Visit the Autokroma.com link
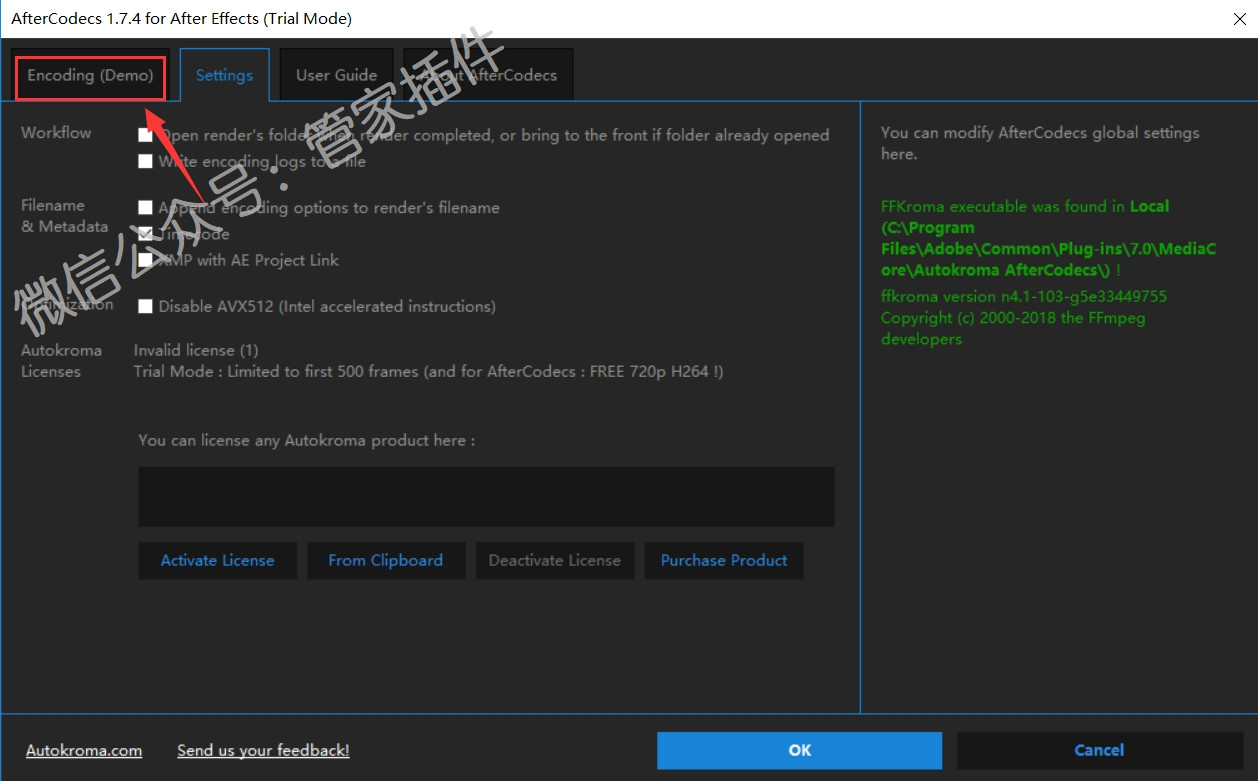Screen dimensions: 1258x781 click(84, 751)
